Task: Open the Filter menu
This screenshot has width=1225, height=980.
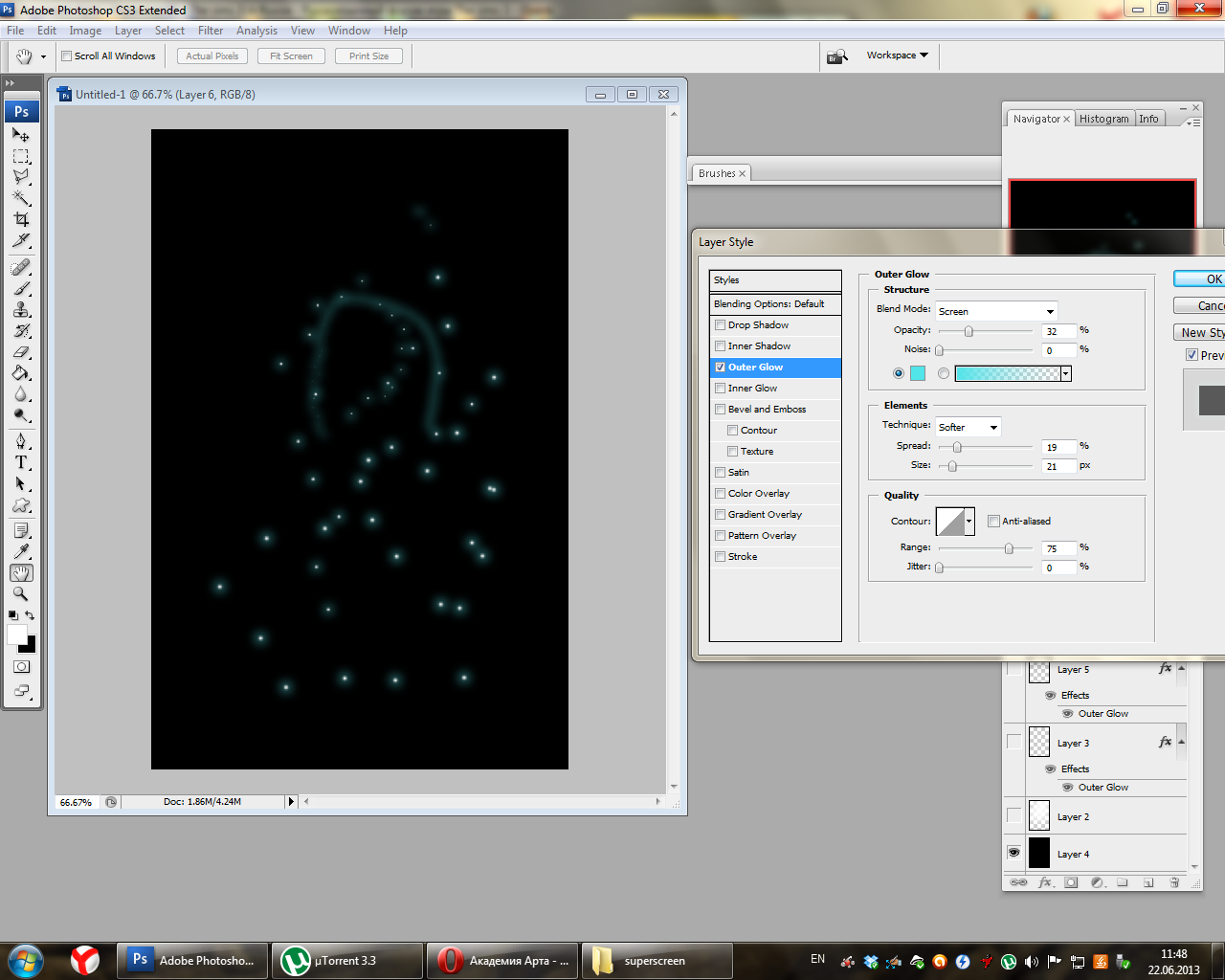Action: (x=211, y=31)
